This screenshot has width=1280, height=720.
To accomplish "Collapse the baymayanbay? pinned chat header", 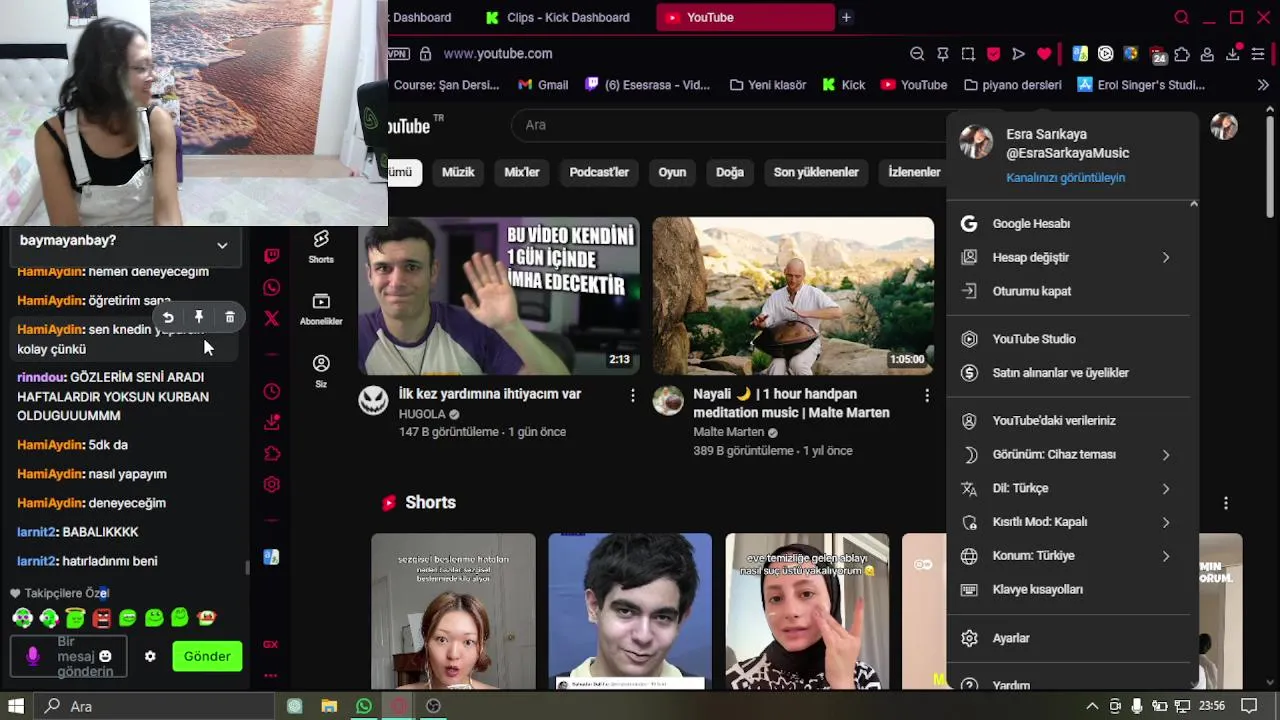I will (222, 245).
